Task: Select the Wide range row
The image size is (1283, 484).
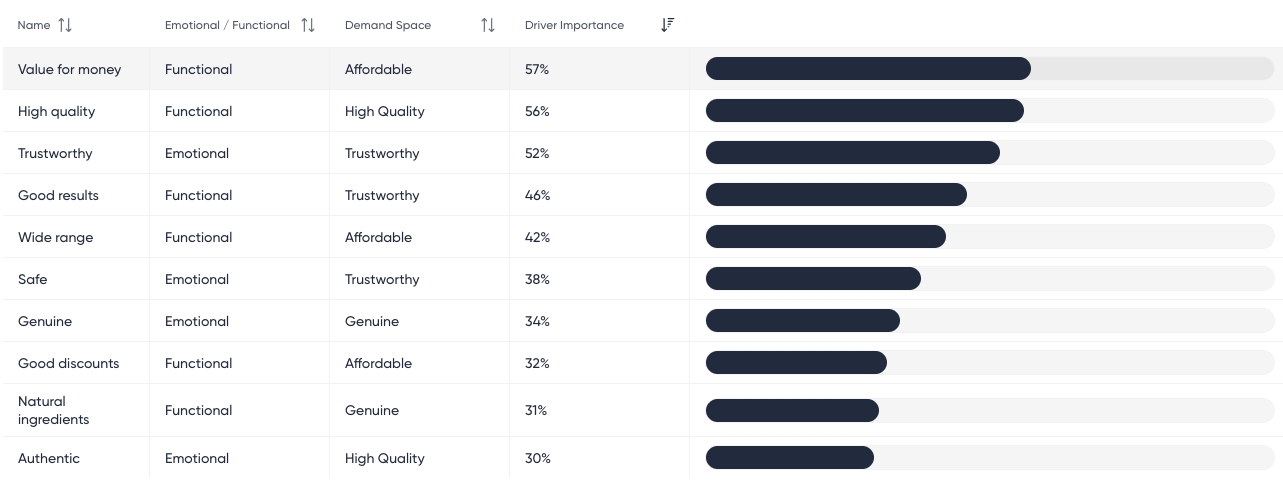Action: (x=55, y=237)
